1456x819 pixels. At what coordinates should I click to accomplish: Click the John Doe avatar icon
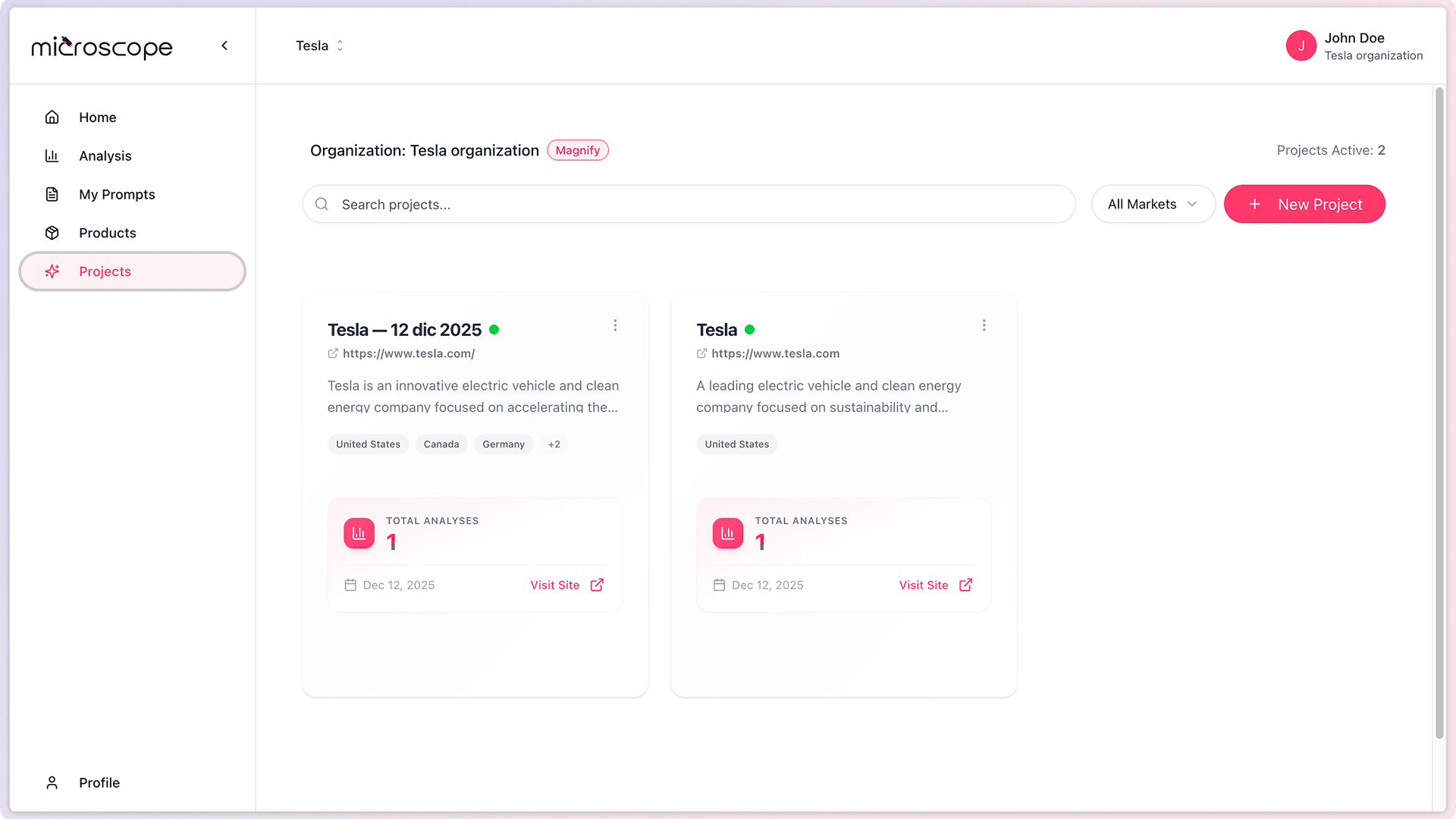pyautogui.click(x=1301, y=45)
